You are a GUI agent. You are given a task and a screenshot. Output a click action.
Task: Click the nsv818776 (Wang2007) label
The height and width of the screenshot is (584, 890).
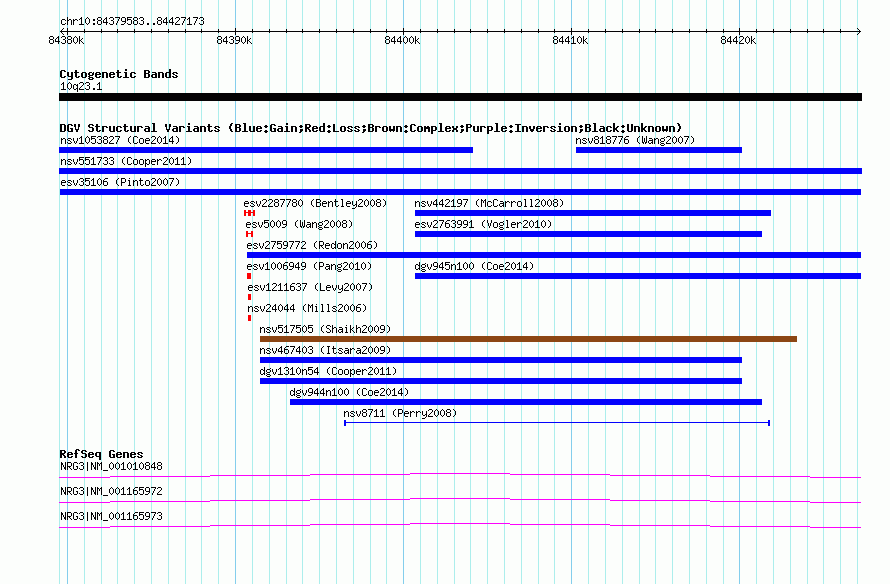(x=635, y=140)
